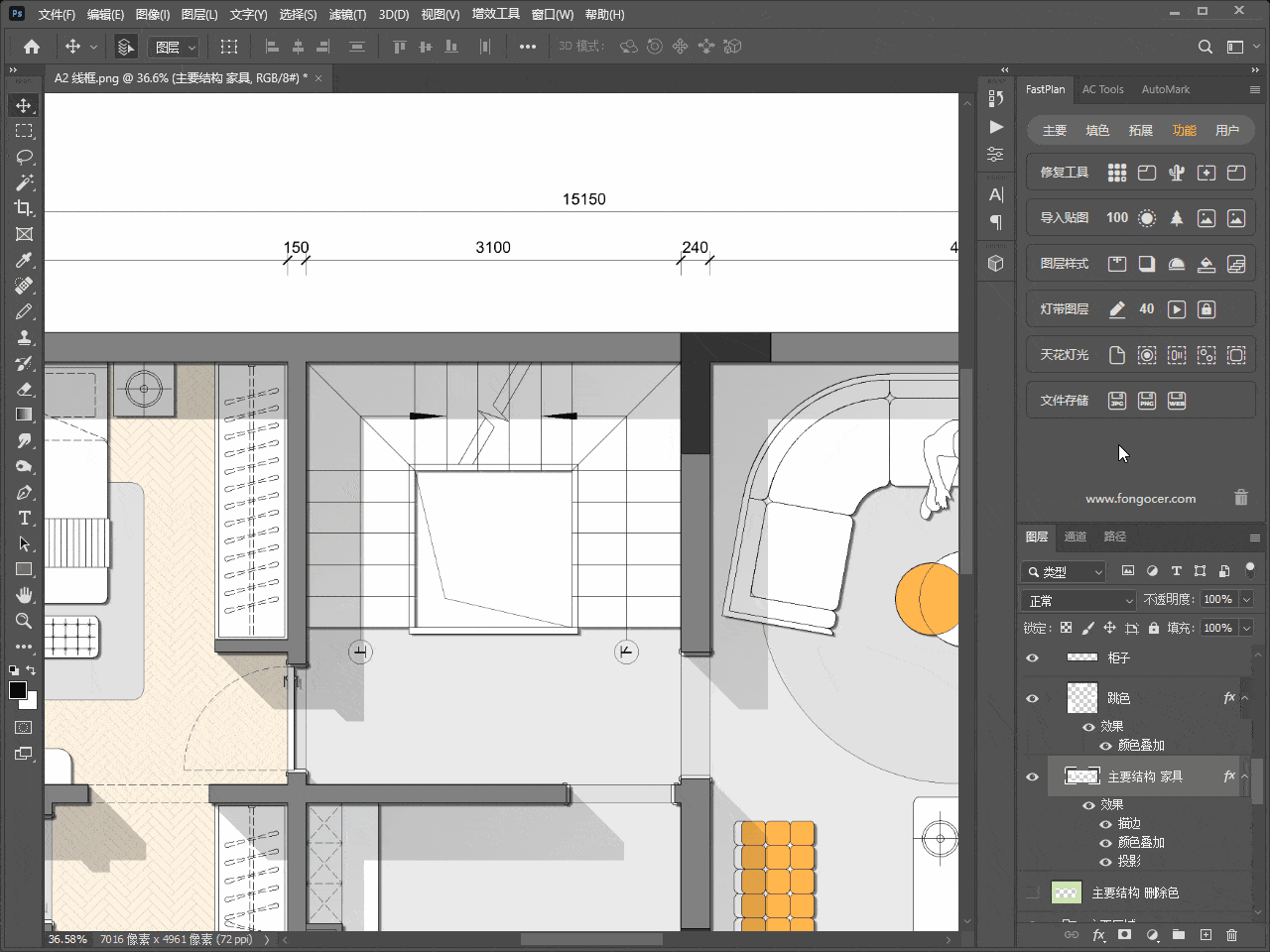Switch to the 通道 tab

tap(1075, 536)
